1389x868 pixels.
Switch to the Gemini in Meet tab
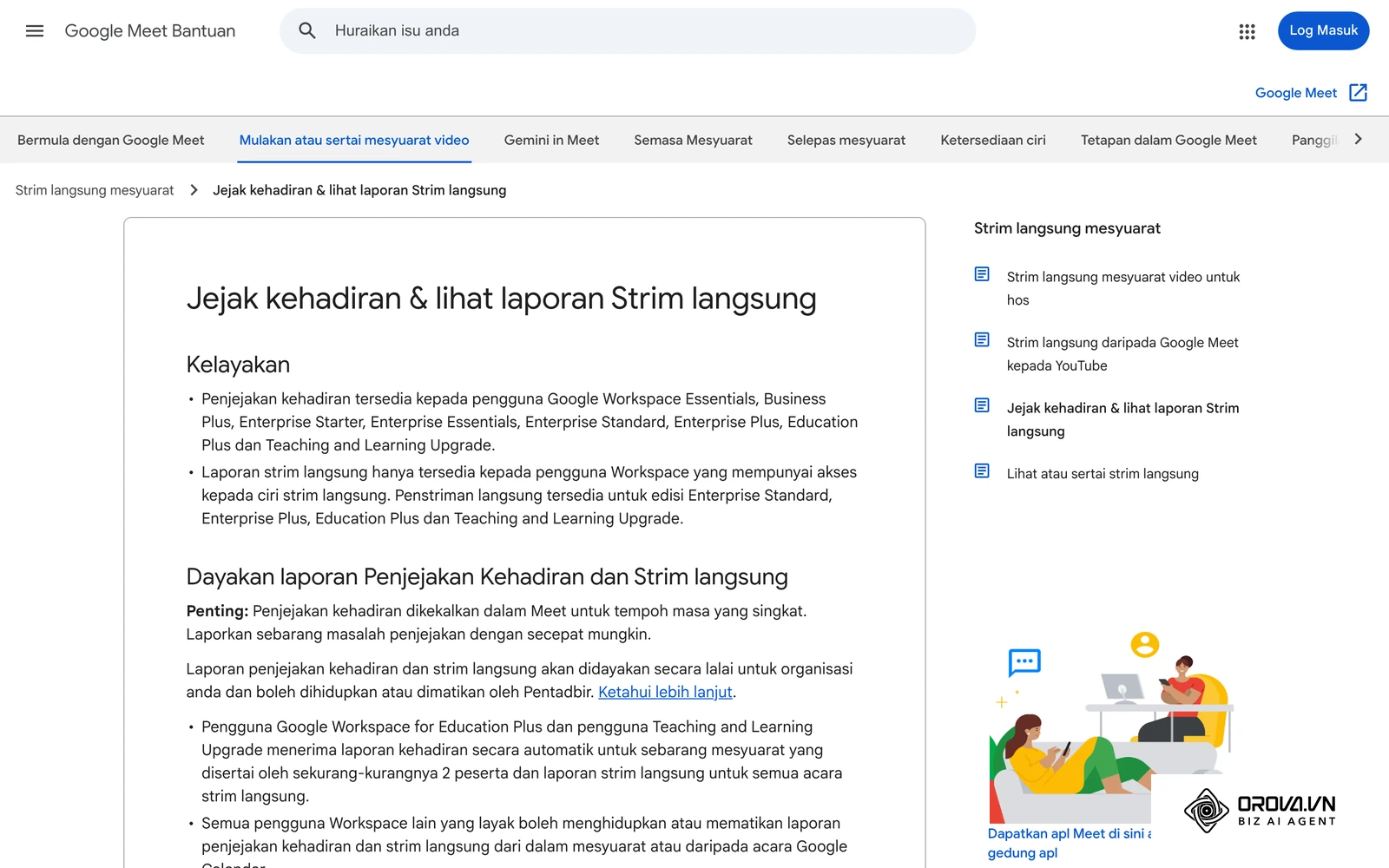pos(551,140)
